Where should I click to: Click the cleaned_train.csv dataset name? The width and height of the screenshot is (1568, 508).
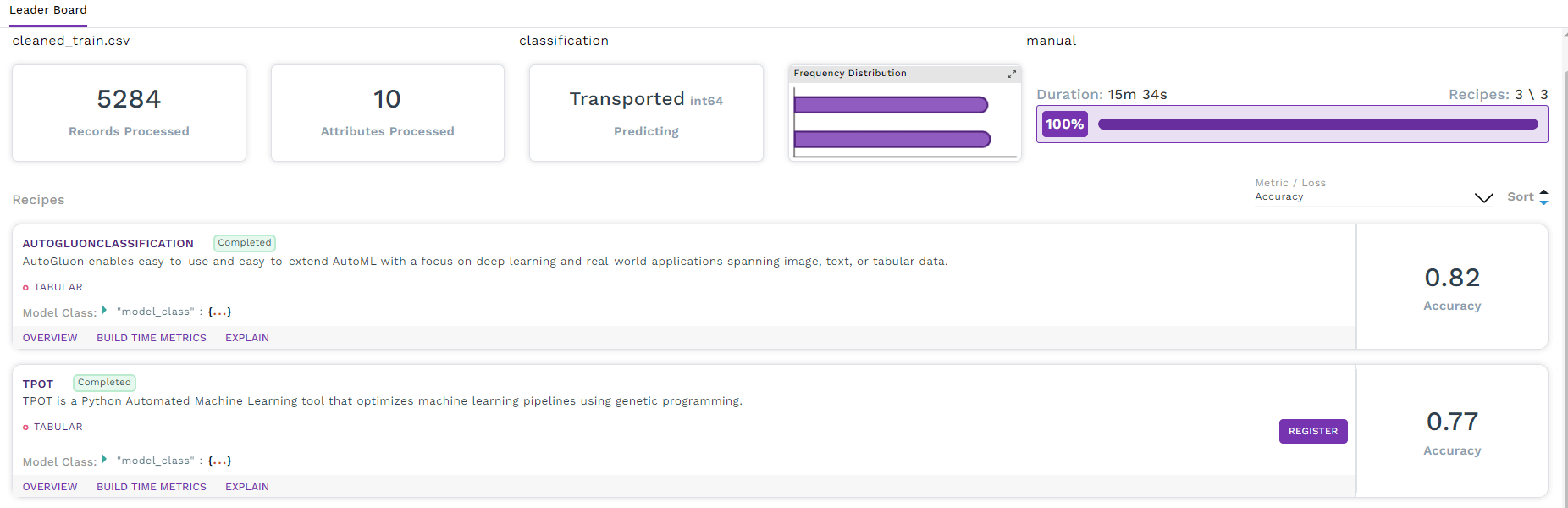pyautogui.click(x=71, y=41)
